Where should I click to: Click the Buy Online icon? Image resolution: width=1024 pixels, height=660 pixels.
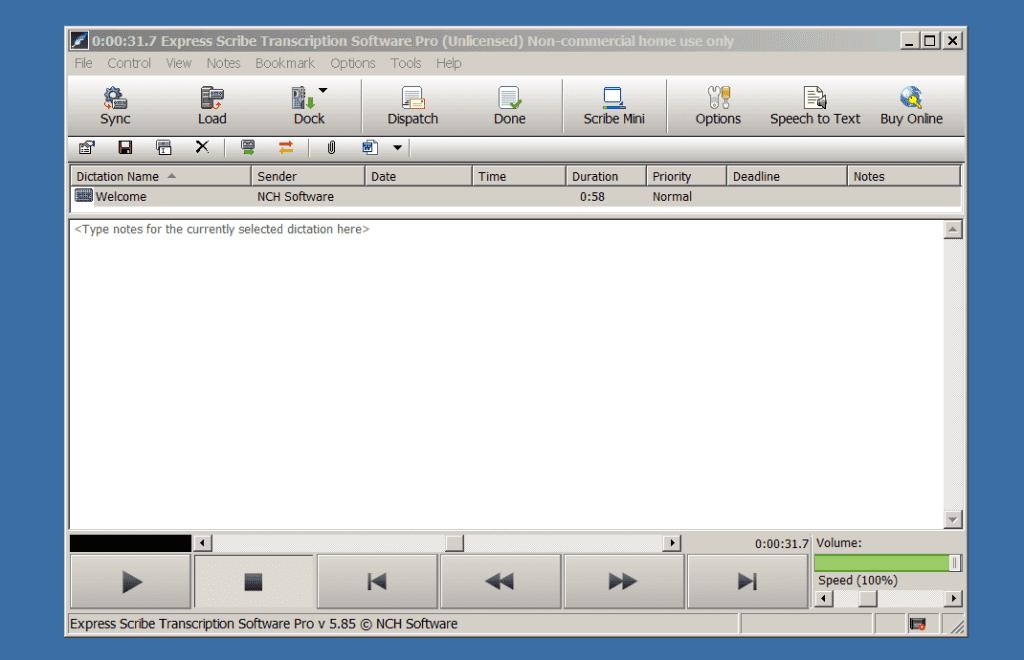[x=911, y=105]
